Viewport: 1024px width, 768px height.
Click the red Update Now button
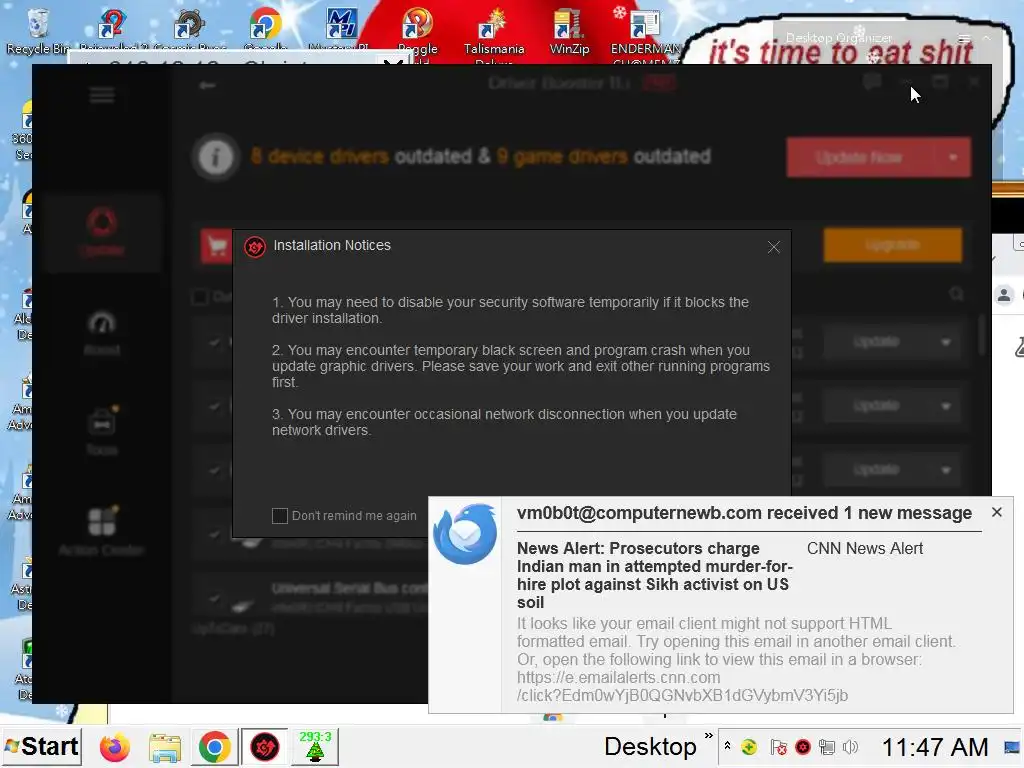click(x=860, y=157)
